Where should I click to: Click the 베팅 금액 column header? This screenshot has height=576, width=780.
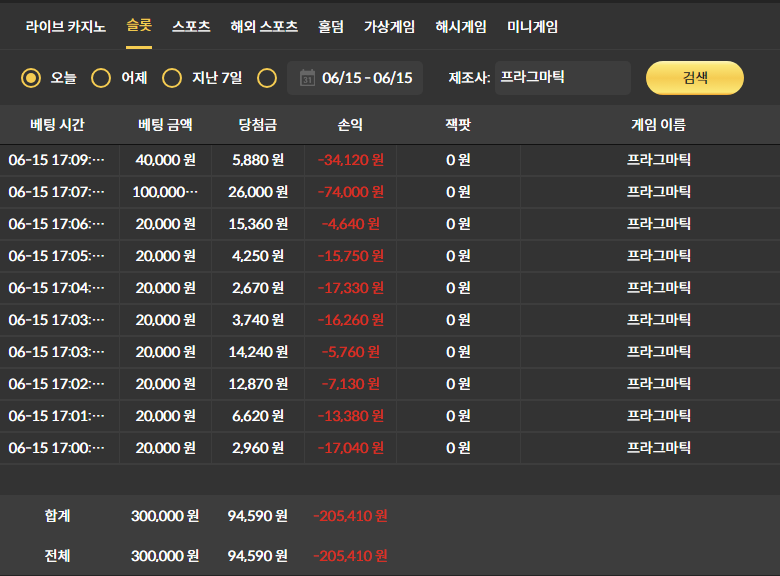pos(165,124)
